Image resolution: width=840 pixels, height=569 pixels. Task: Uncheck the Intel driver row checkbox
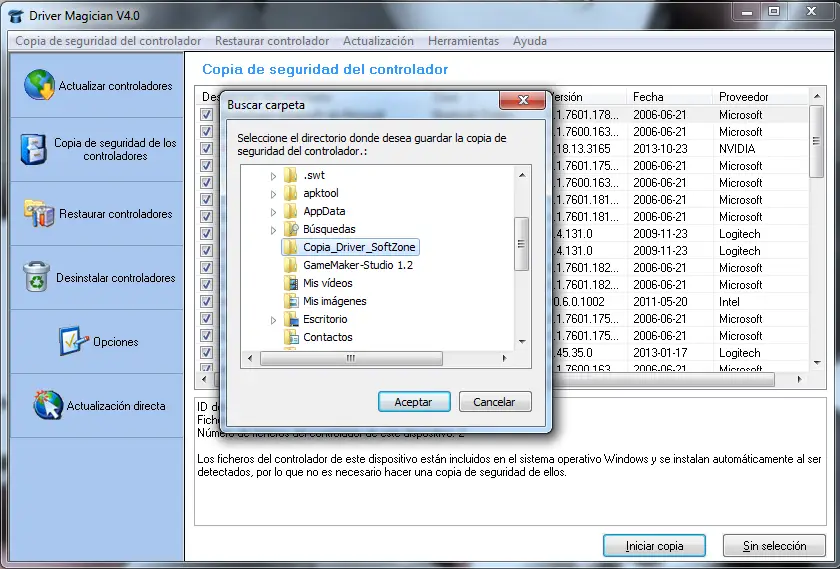[x=206, y=302]
